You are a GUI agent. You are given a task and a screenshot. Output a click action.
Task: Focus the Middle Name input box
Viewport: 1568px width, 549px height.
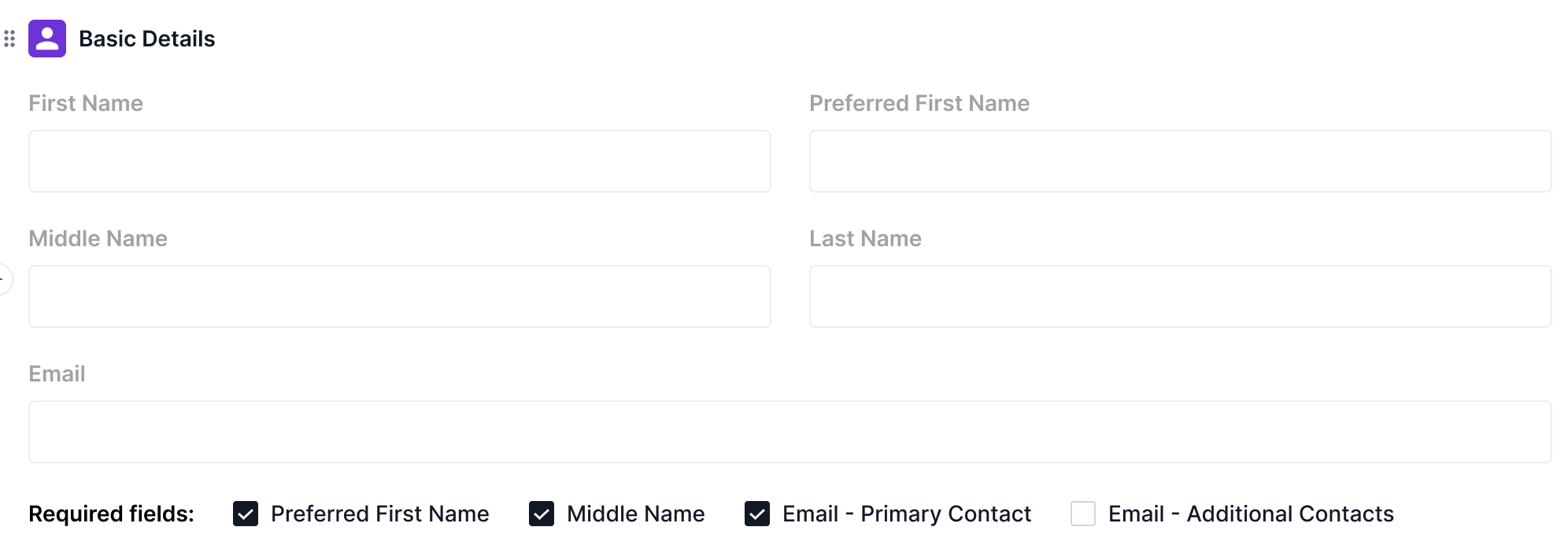point(400,297)
